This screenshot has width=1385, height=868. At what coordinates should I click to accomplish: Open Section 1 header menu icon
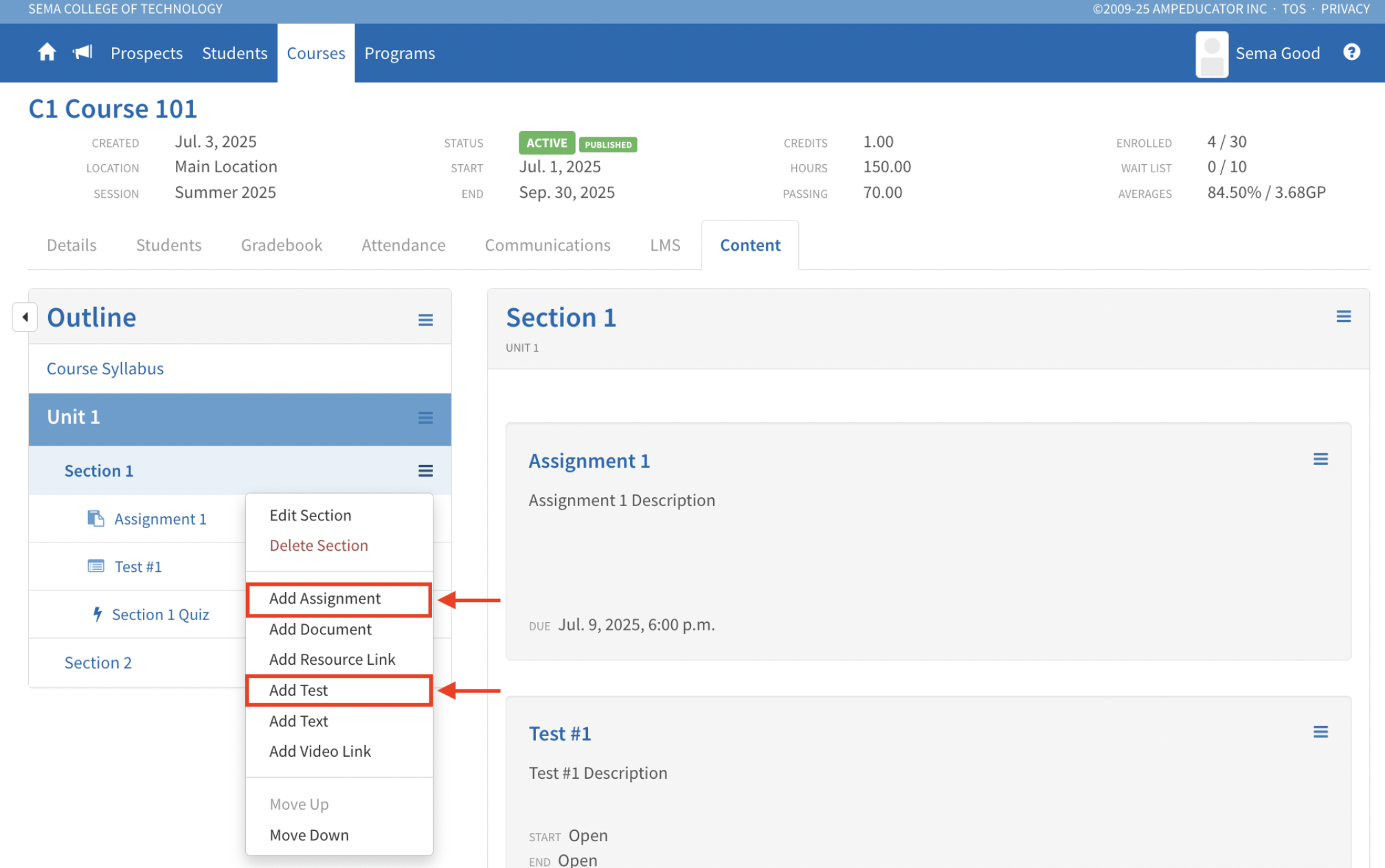[1343, 317]
